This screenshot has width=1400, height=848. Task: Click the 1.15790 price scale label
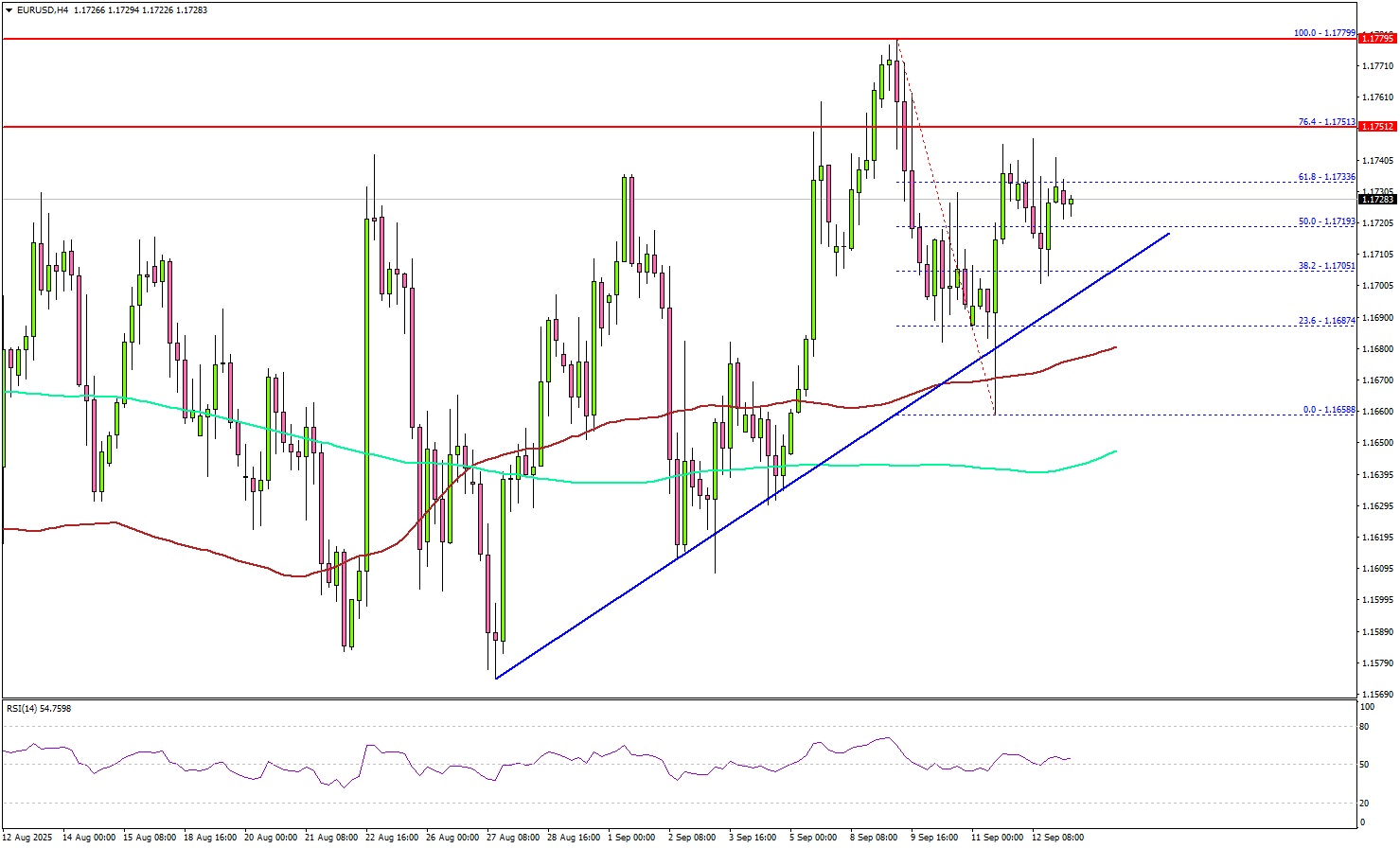(x=1377, y=662)
